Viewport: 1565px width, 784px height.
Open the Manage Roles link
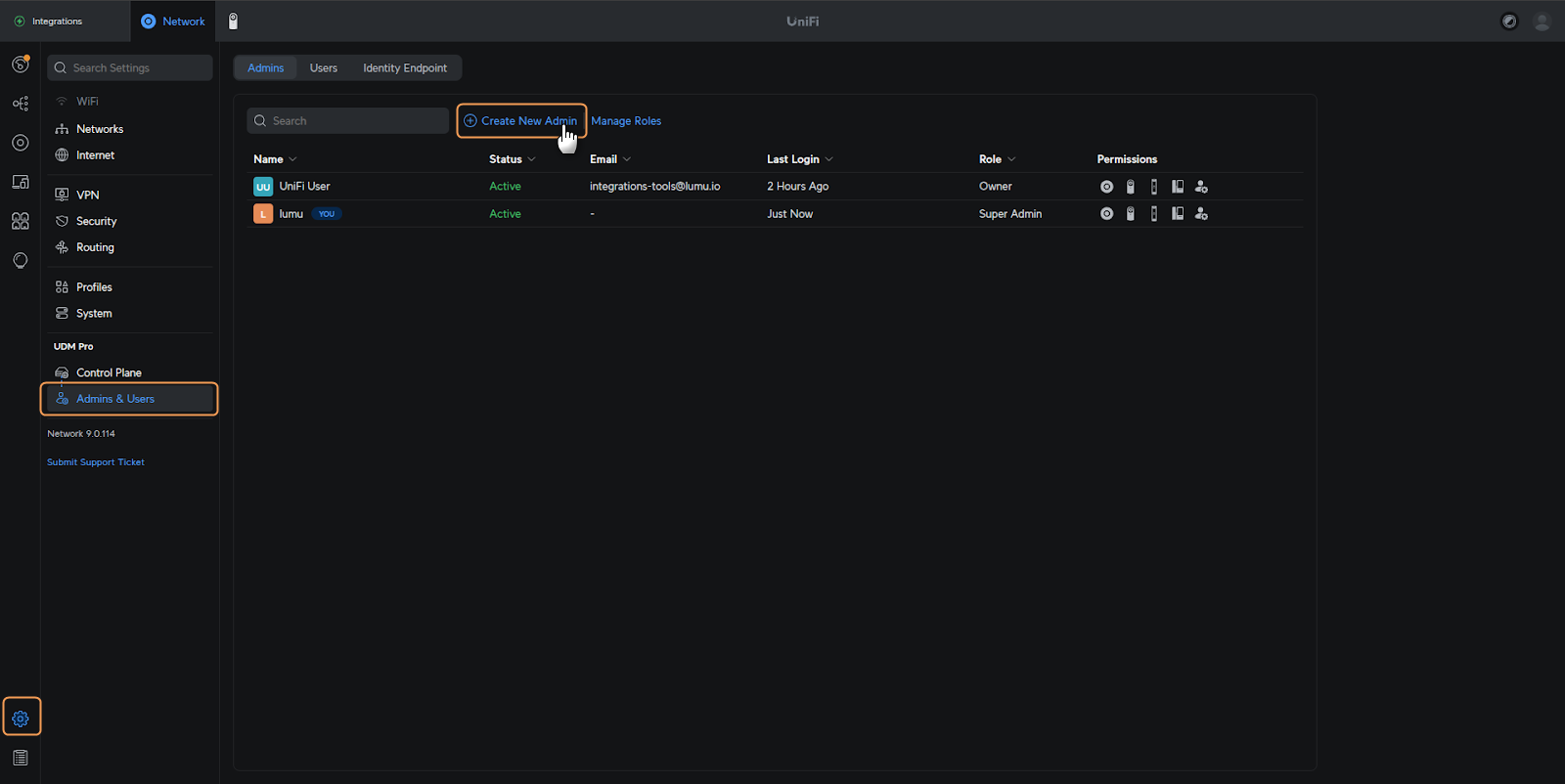tap(626, 121)
